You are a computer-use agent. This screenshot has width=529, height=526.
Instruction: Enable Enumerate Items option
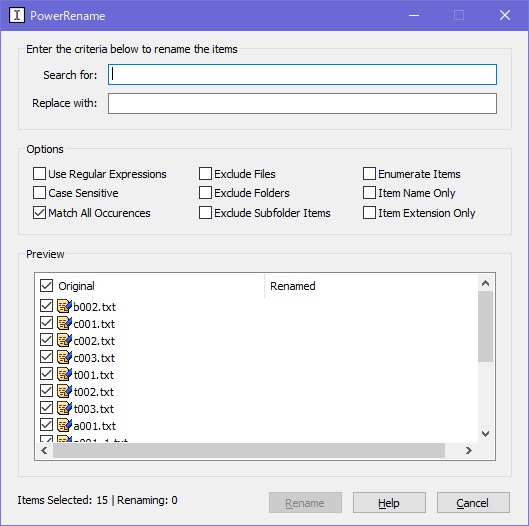pyautogui.click(x=369, y=174)
